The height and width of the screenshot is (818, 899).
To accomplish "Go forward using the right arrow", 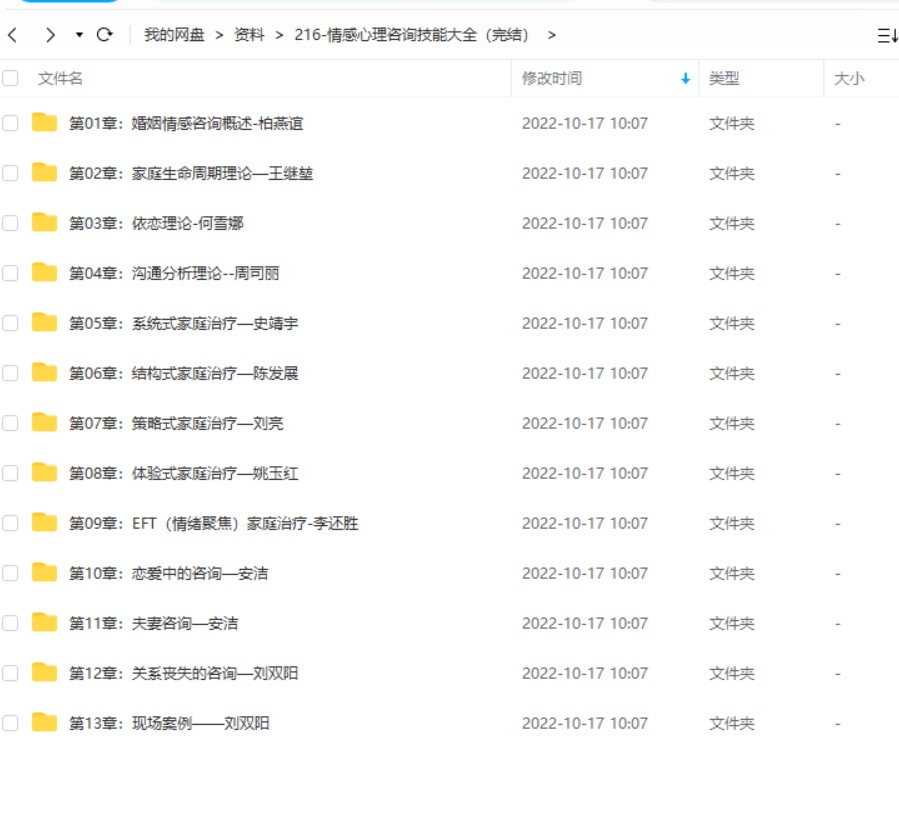I will point(50,35).
